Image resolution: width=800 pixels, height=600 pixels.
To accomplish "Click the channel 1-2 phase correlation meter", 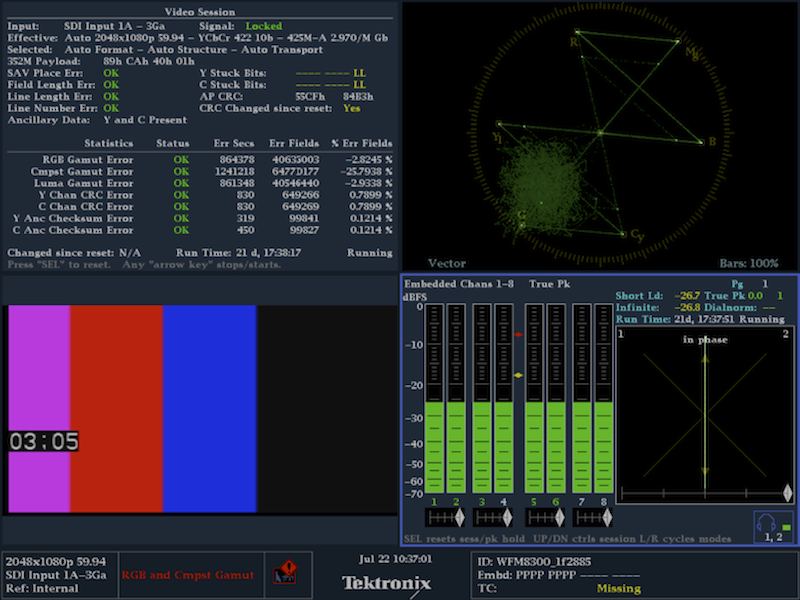I will (443, 518).
